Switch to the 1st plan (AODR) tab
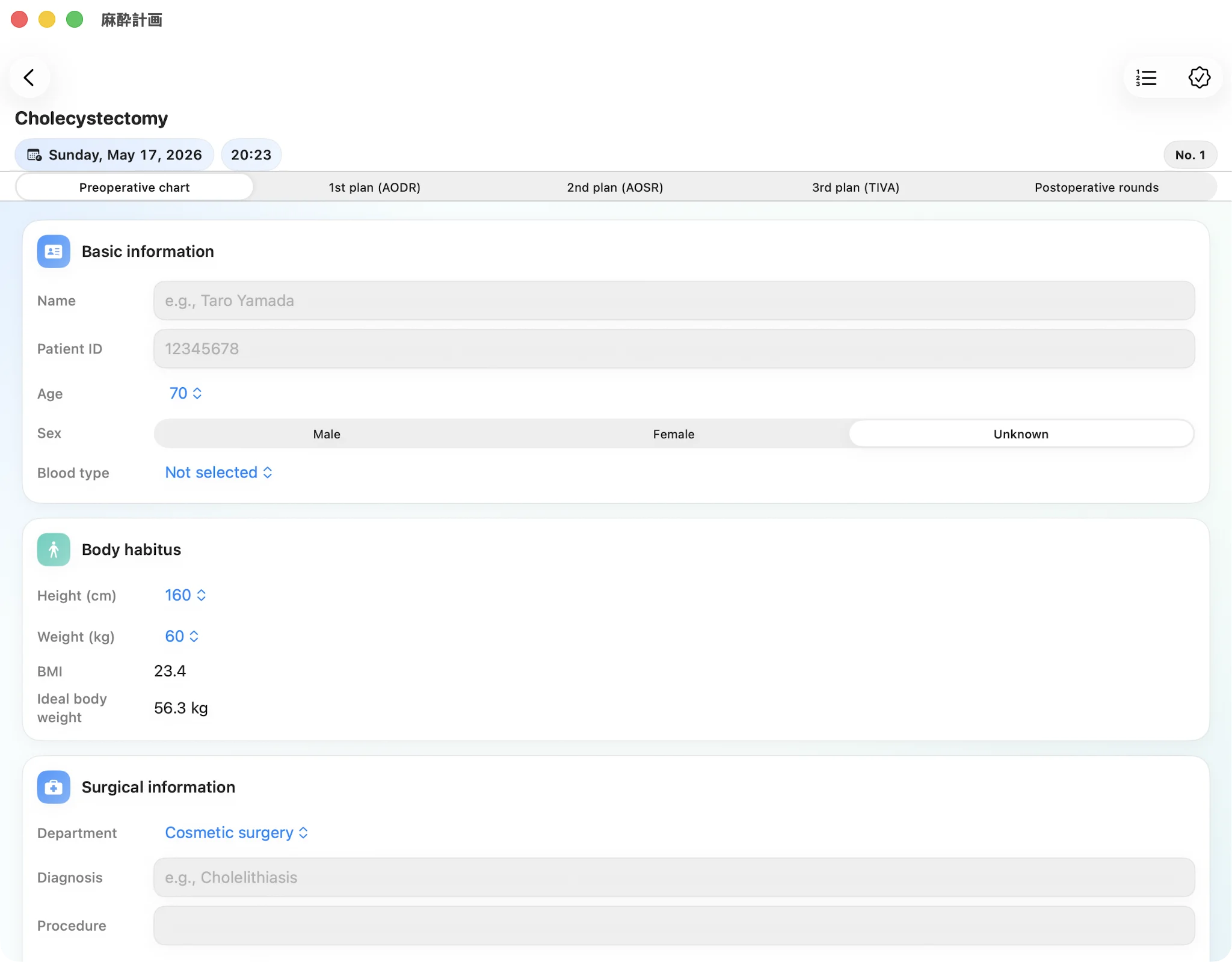1232x962 pixels. 374,188
